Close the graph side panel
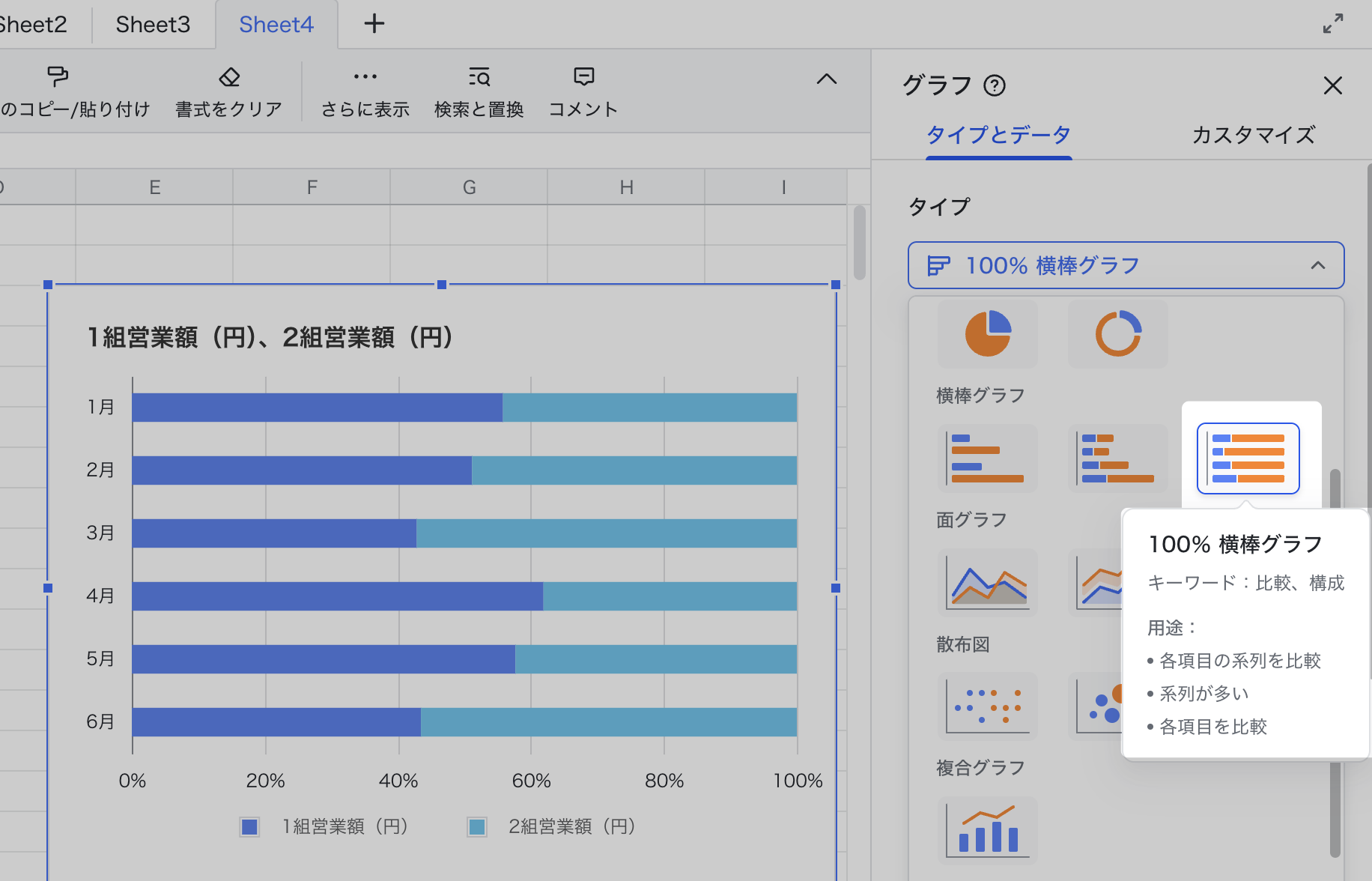 pos(1332,85)
